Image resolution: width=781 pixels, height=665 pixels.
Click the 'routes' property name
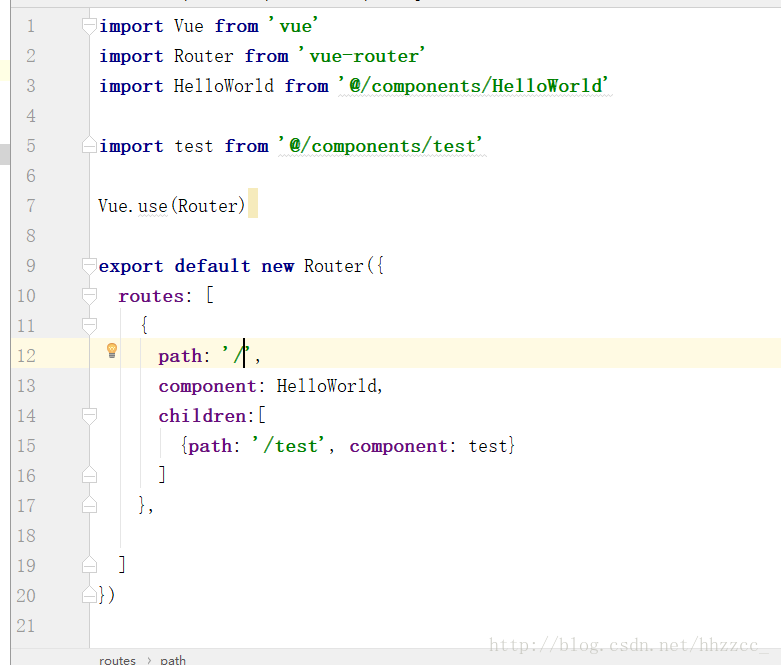click(x=151, y=296)
